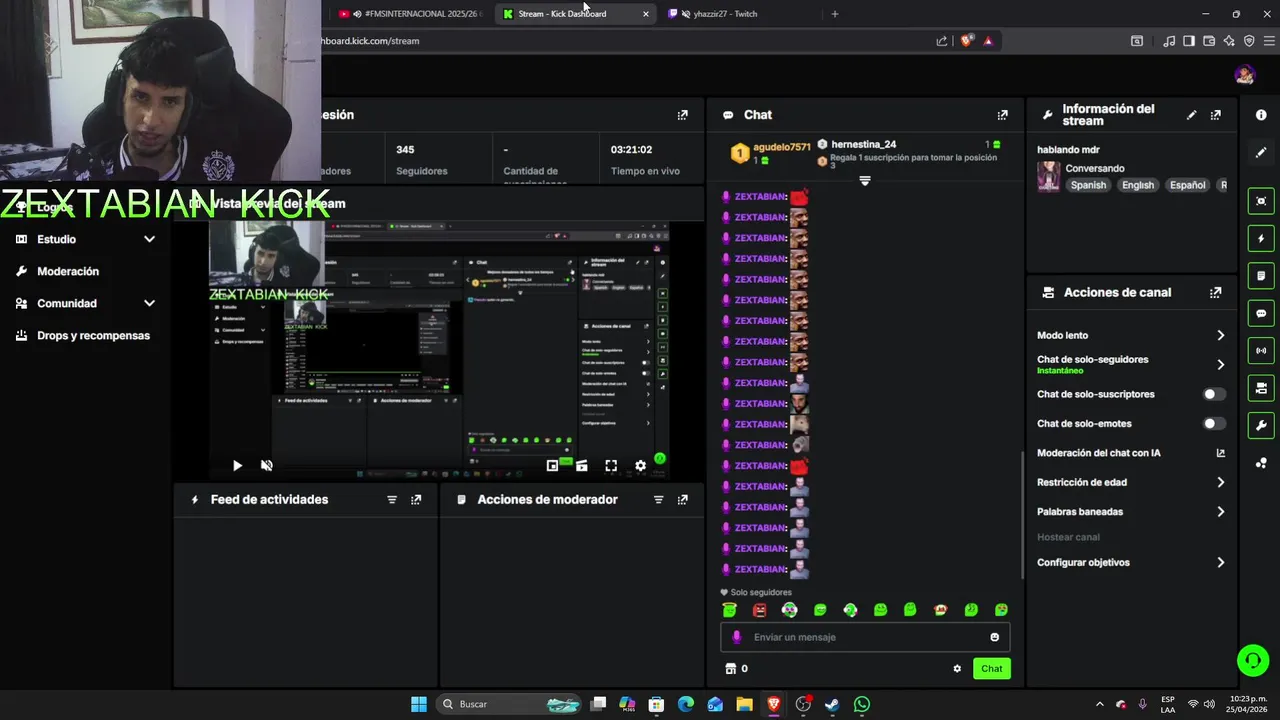
Task: Open Steam from the taskbar
Action: tap(832, 705)
